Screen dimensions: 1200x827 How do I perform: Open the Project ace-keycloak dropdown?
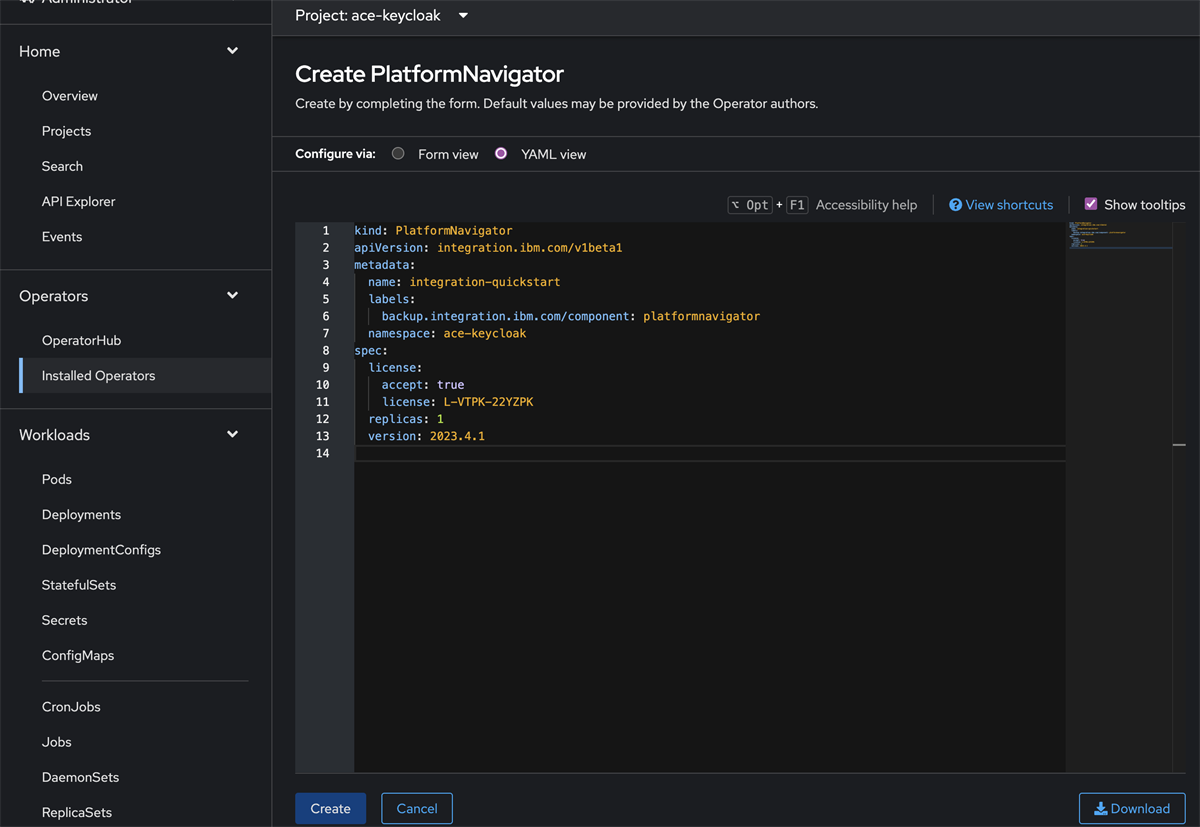382,16
